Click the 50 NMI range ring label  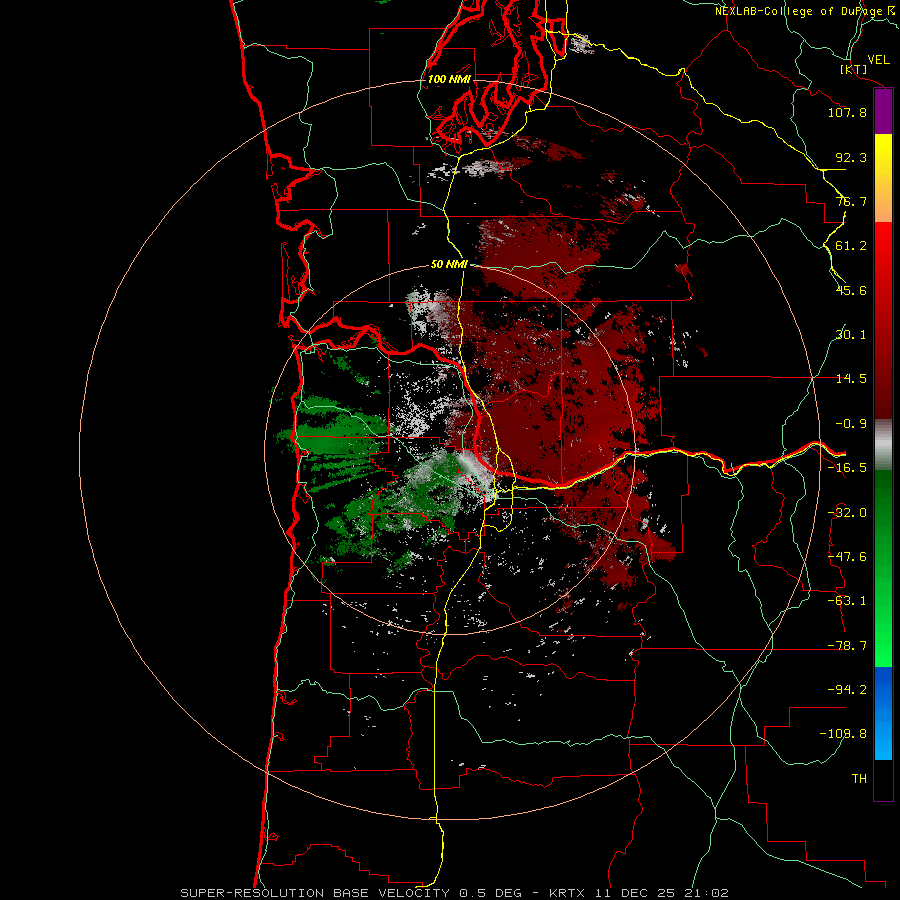click(449, 265)
